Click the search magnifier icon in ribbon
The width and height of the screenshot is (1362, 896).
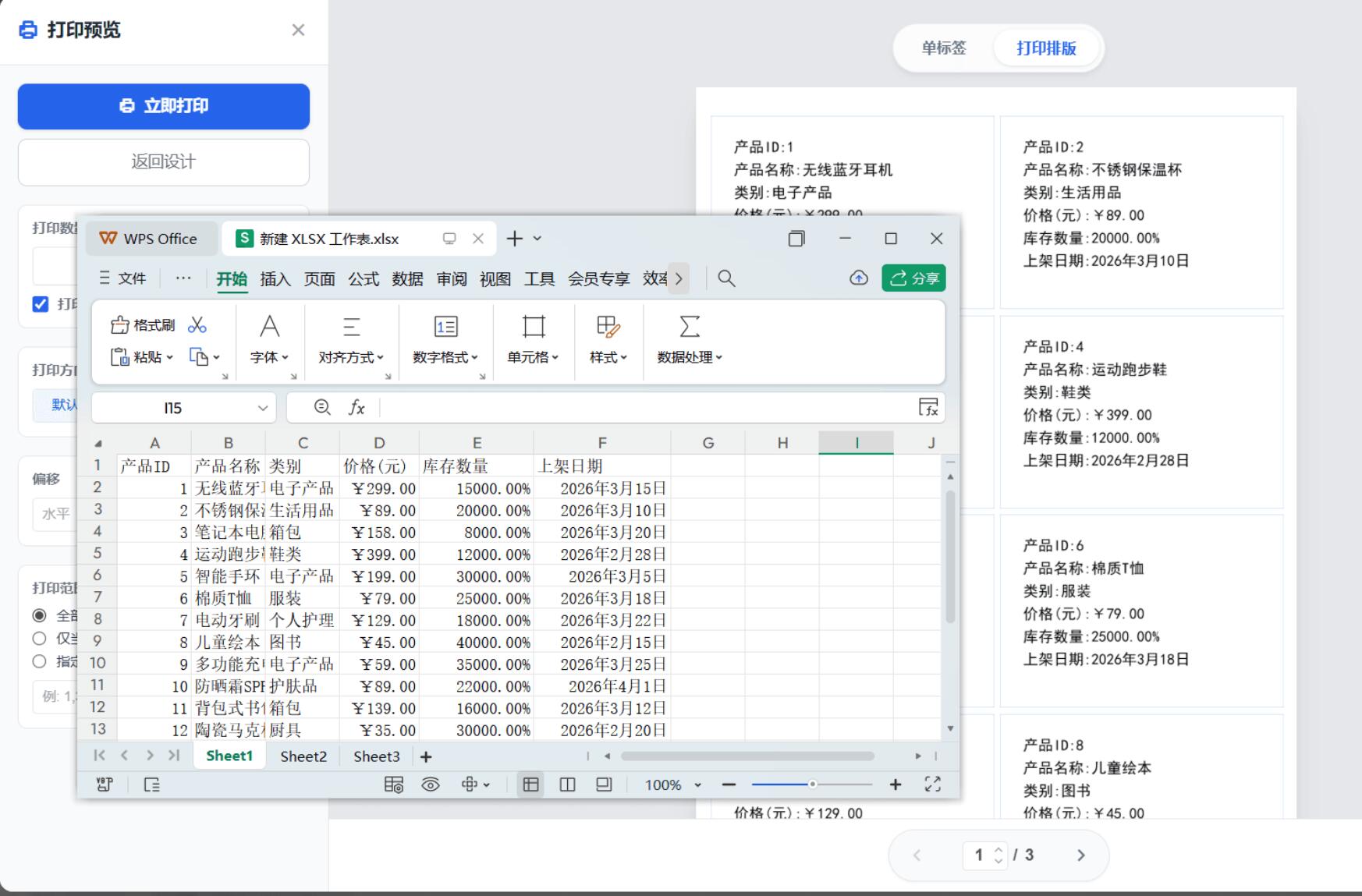[726, 278]
